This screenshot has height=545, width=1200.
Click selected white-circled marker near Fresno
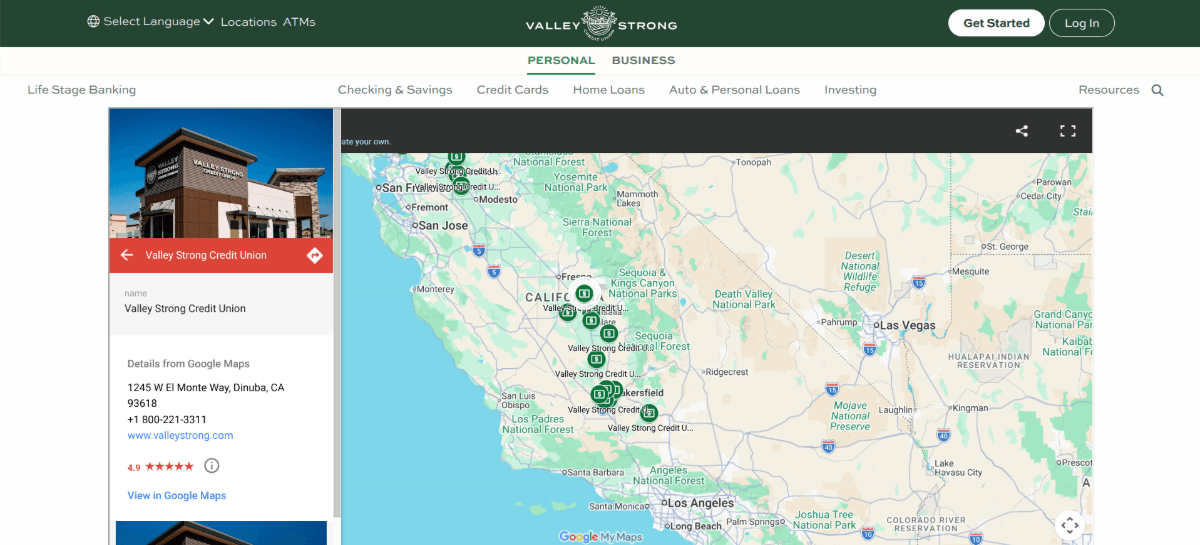584,294
